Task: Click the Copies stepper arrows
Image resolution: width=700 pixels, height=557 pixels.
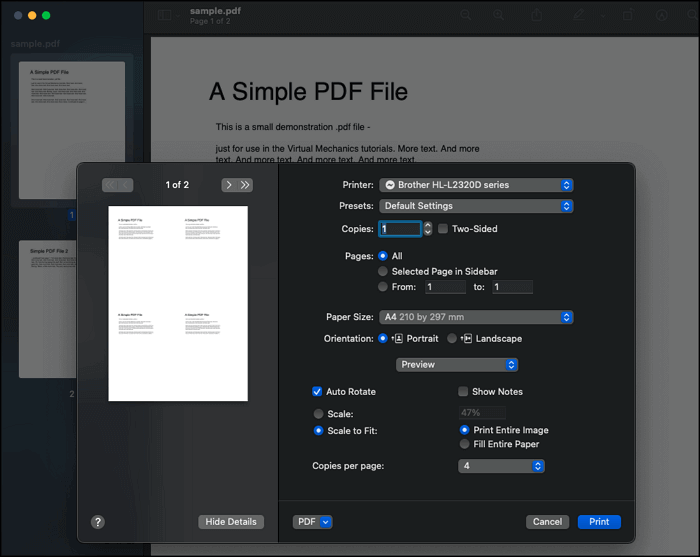Action: pyautogui.click(x=428, y=229)
